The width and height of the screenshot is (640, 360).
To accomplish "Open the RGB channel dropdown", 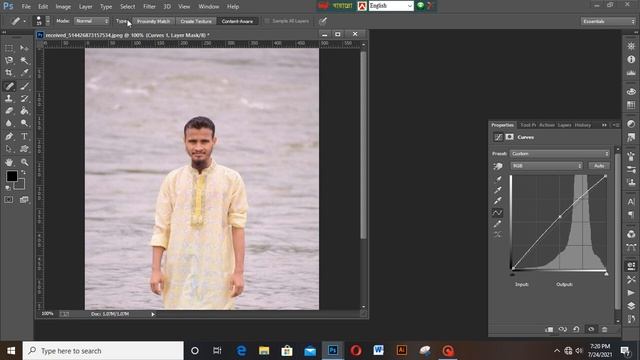I will (x=547, y=166).
